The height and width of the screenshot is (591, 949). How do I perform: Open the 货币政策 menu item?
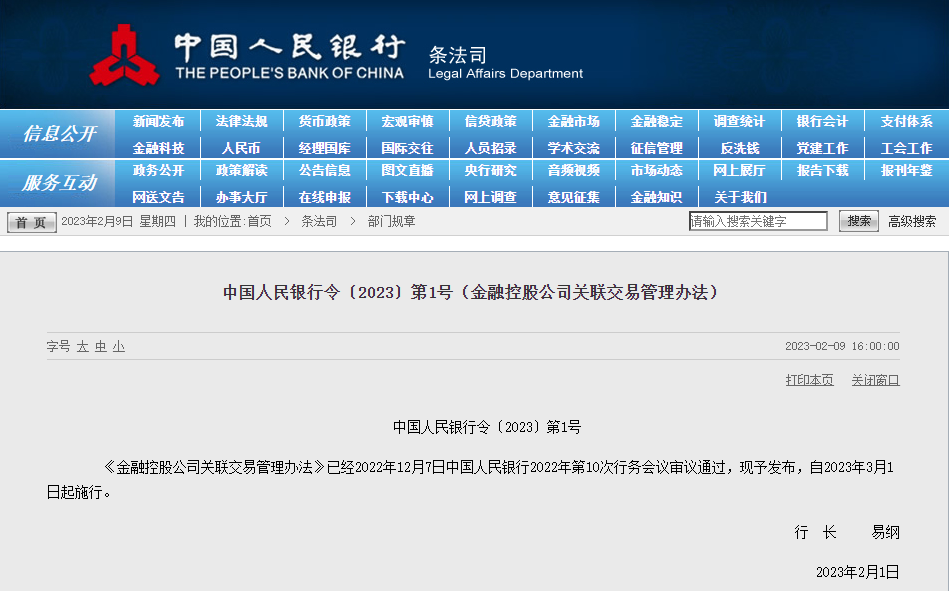(x=324, y=122)
